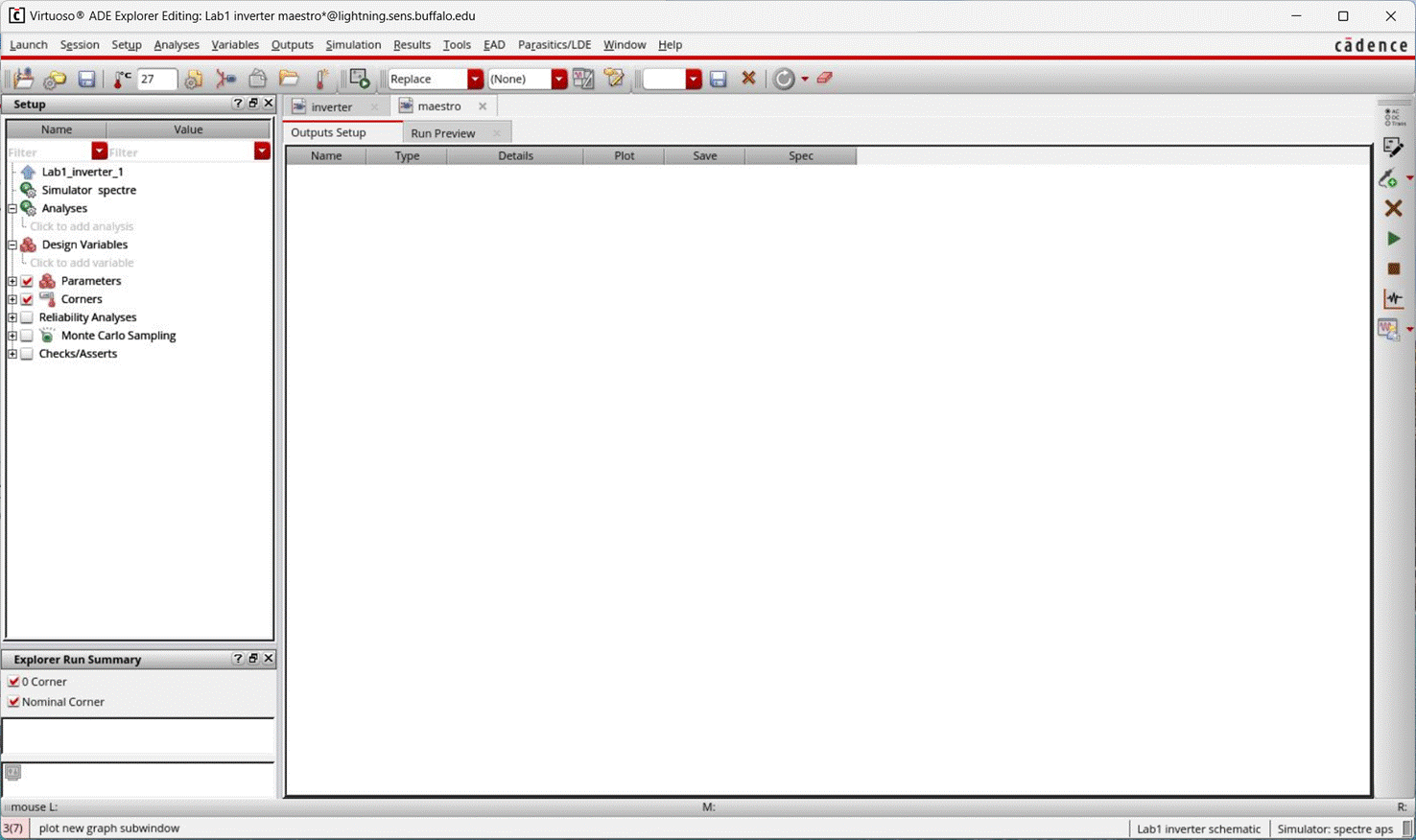
Task: Collapse the Design Variables node
Action: pyautogui.click(x=11, y=245)
